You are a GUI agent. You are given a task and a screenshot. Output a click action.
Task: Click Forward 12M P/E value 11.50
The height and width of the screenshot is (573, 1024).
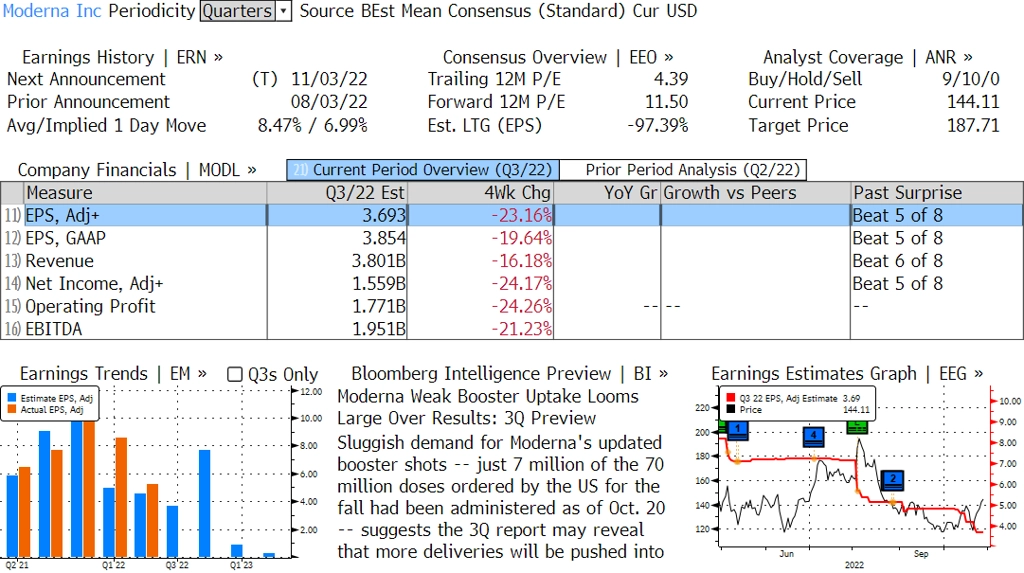pos(666,103)
